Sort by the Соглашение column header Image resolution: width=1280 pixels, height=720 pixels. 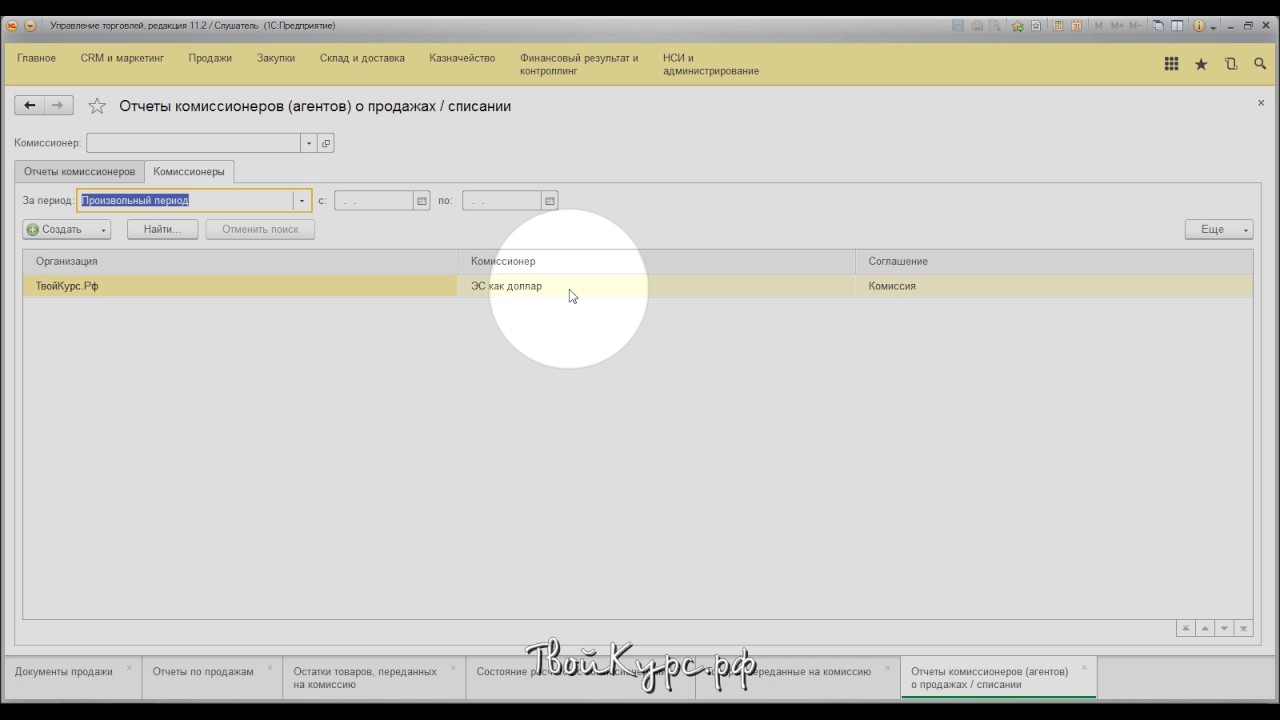point(1055,262)
